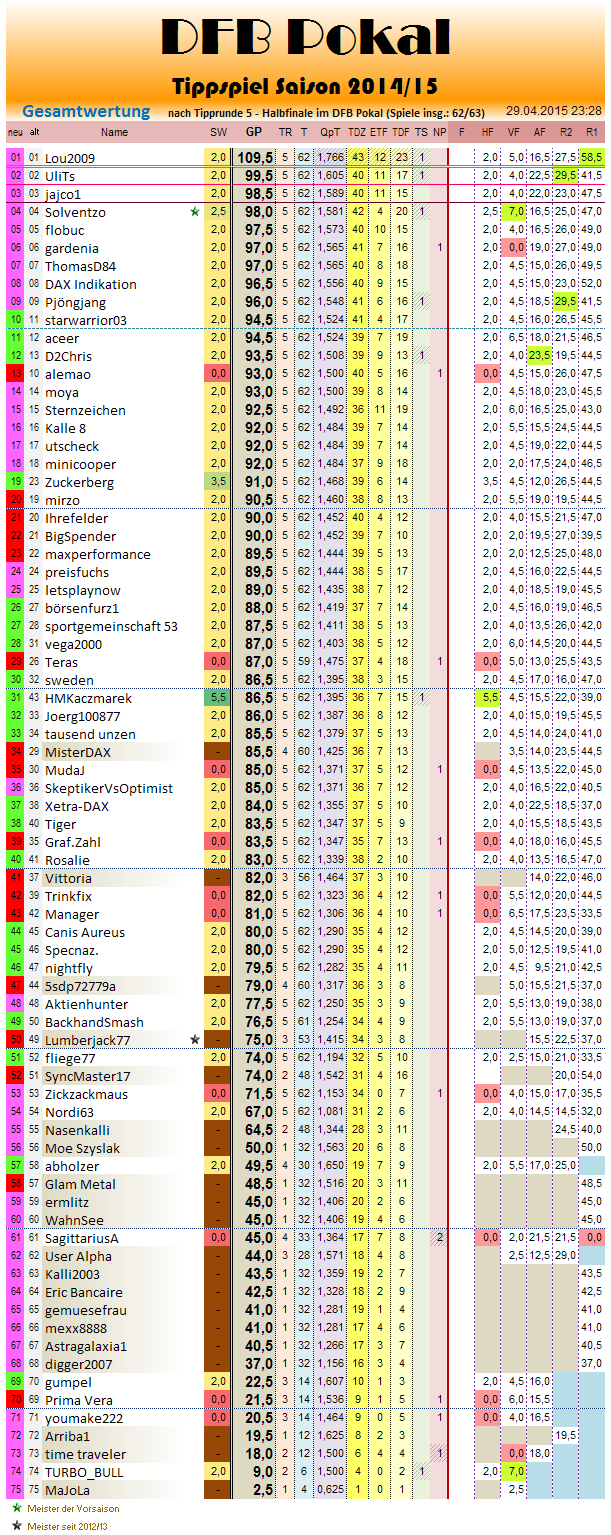The height and width of the screenshot is (1535, 611).
Task: Select player name 'starwarrior03'
Action: tap(86, 320)
